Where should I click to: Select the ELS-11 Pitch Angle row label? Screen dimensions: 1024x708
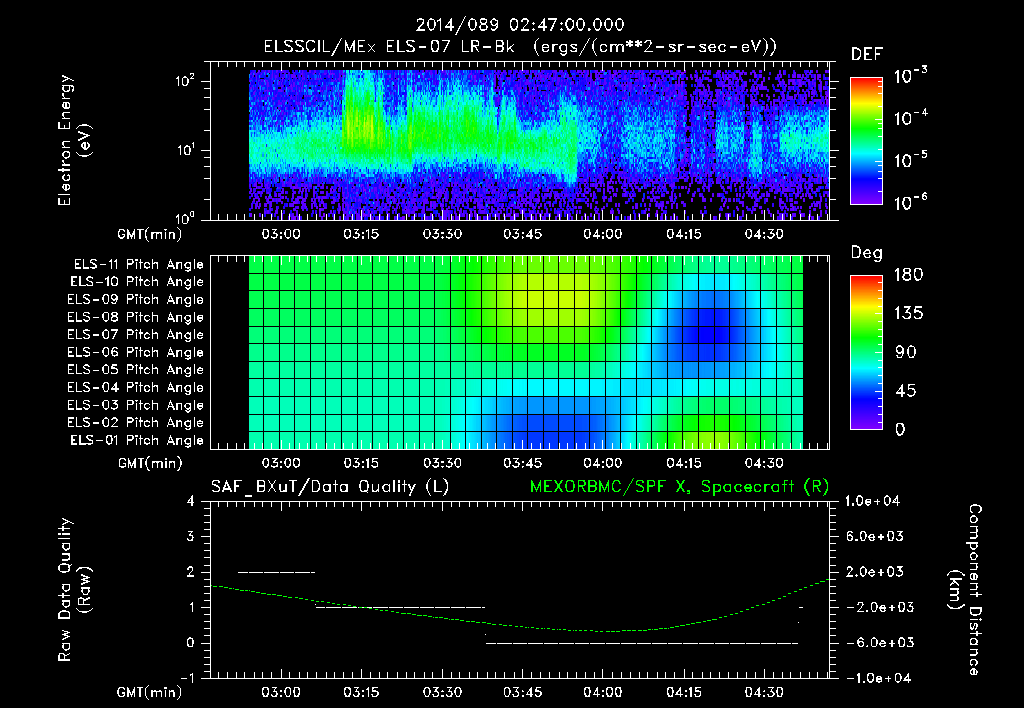pyautogui.click(x=138, y=265)
